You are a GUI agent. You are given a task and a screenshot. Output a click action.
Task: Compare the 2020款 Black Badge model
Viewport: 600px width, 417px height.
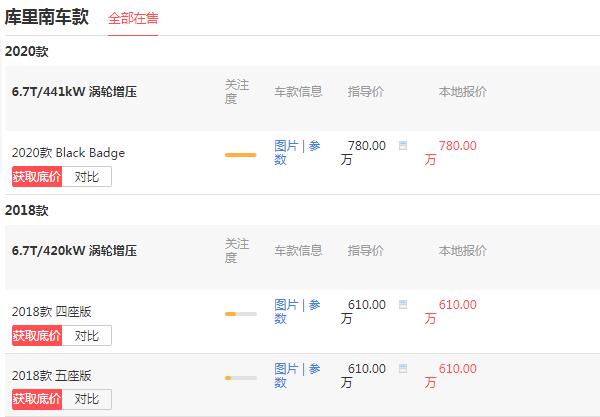pyautogui.click(x=87, y=177)
